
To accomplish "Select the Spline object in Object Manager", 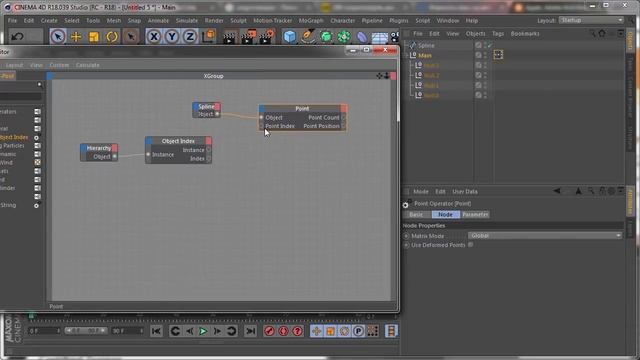I will (x=426, y=45).
